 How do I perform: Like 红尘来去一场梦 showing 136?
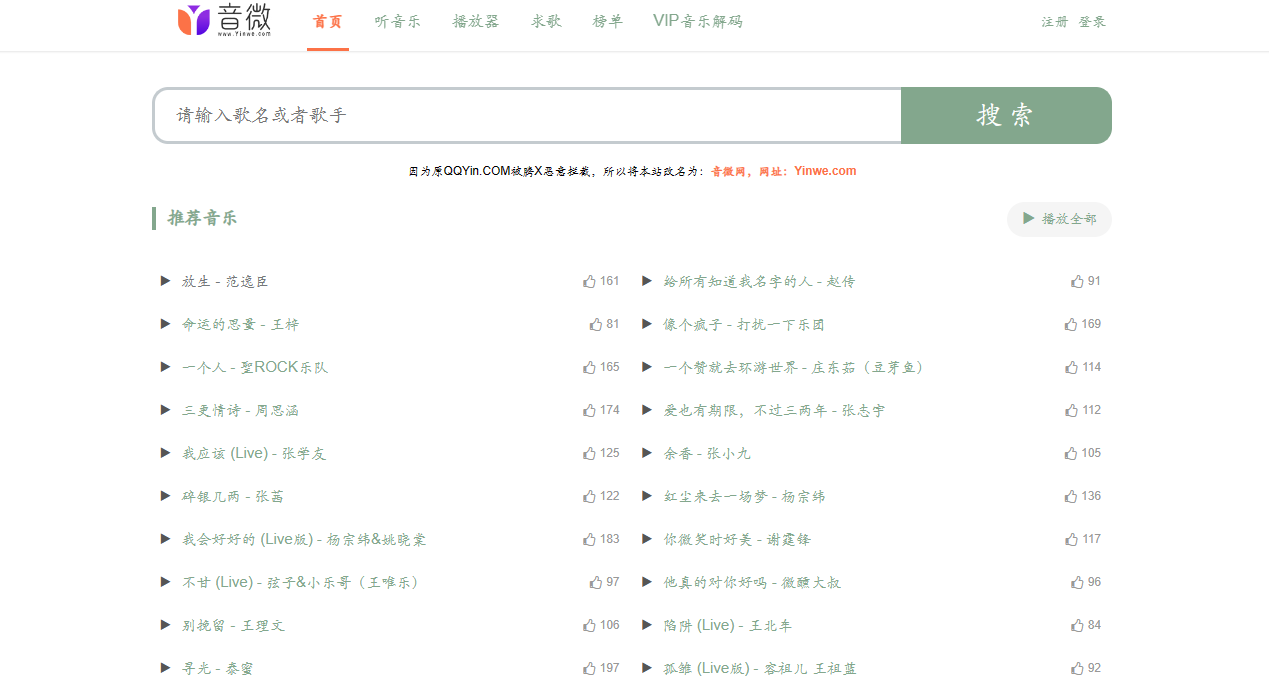(x=1082, y=496)
